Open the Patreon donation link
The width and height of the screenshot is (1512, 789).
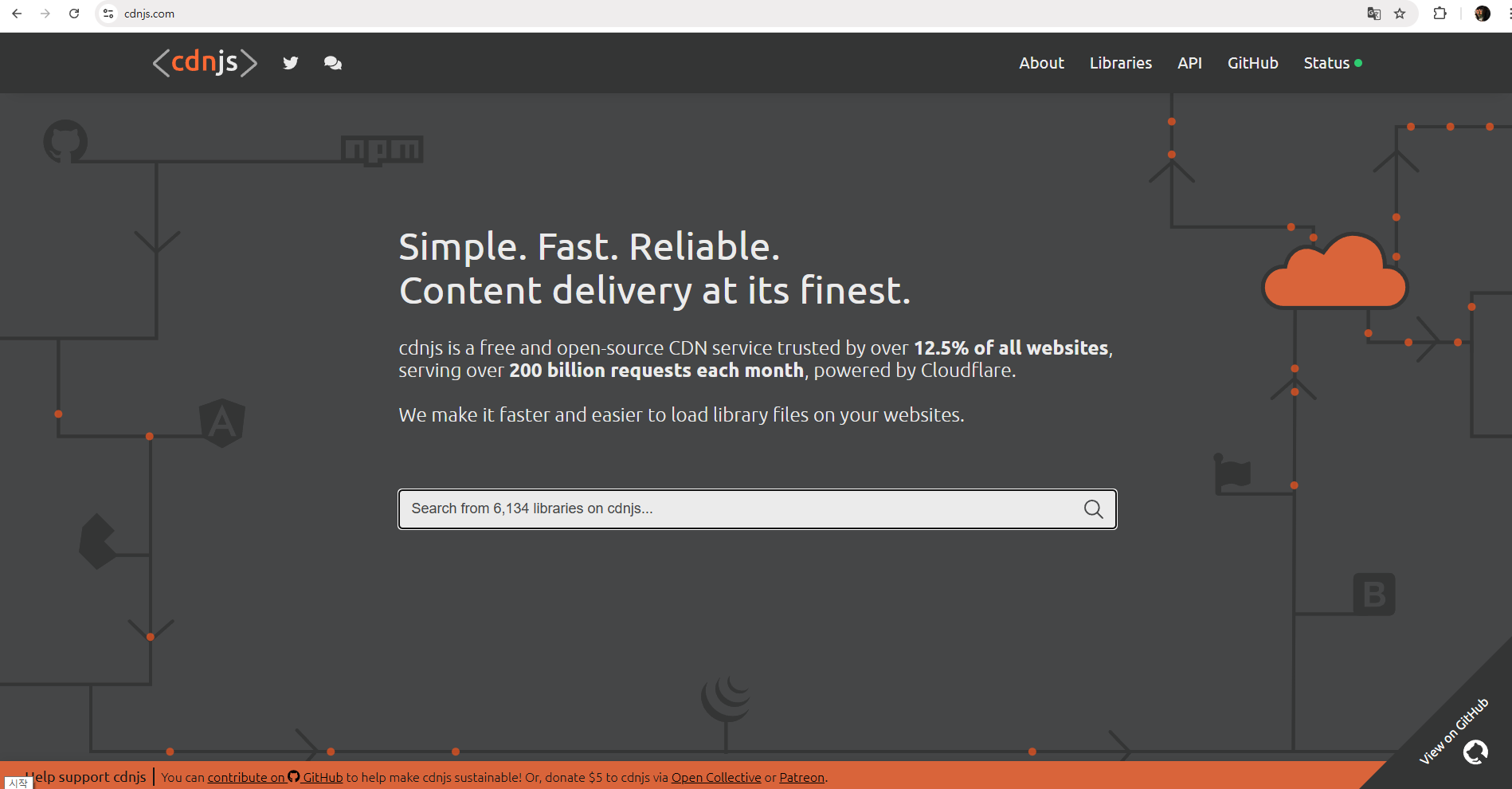(x=801, y=777)
